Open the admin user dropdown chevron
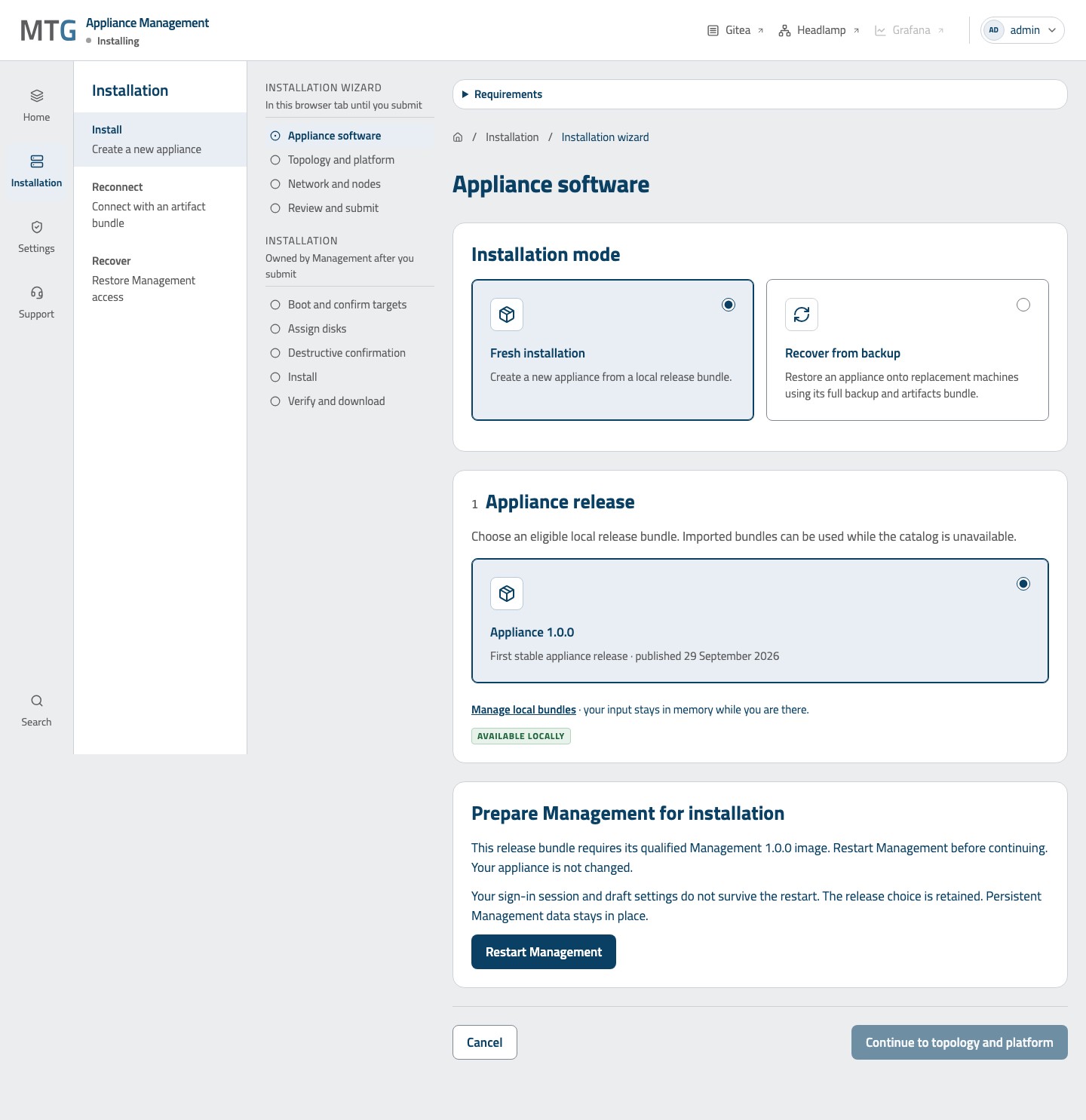This screenshot has width=1086, height=1120. coord(1052,30)
